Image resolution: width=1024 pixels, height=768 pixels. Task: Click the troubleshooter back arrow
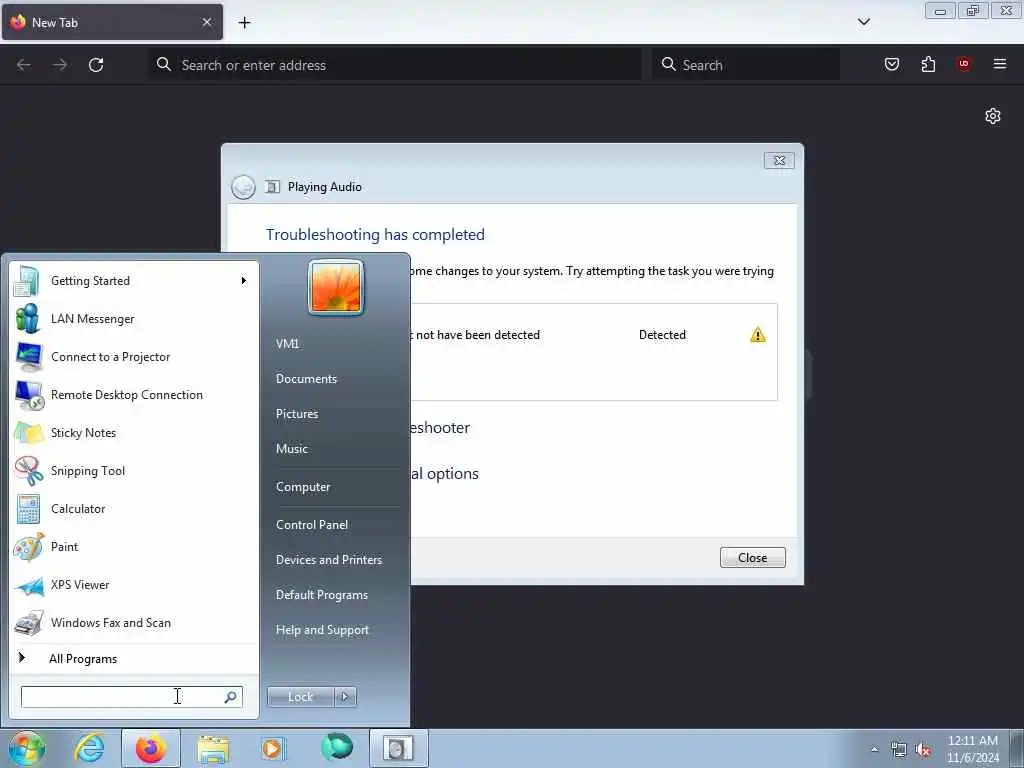click(x=243, y=187)
